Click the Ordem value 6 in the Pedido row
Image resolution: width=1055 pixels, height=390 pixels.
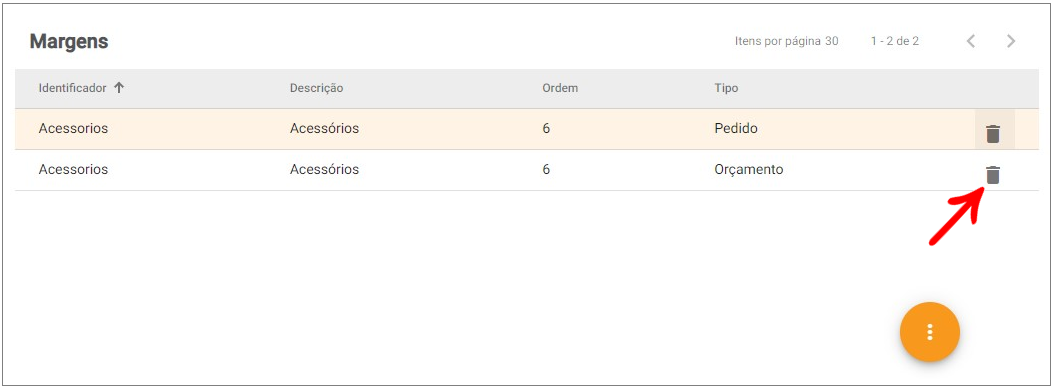coord(546,128)
